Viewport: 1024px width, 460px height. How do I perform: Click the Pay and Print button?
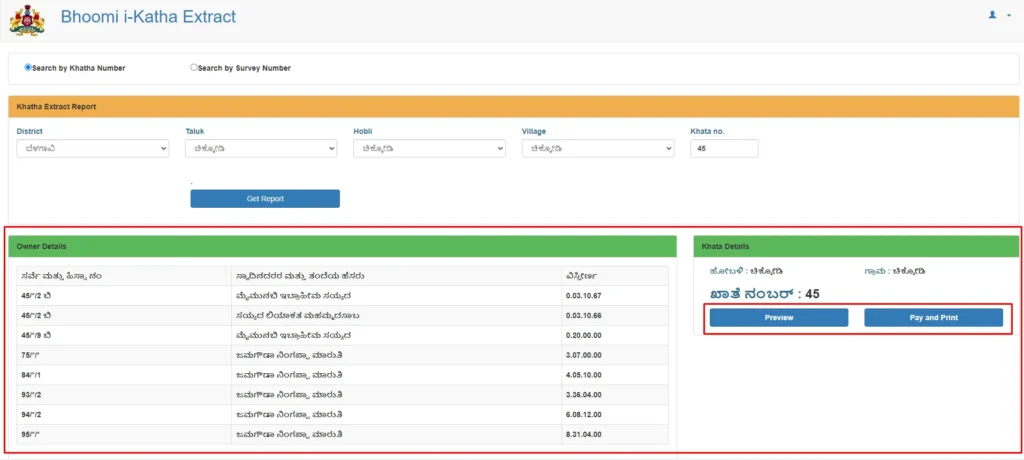[934, 318]
